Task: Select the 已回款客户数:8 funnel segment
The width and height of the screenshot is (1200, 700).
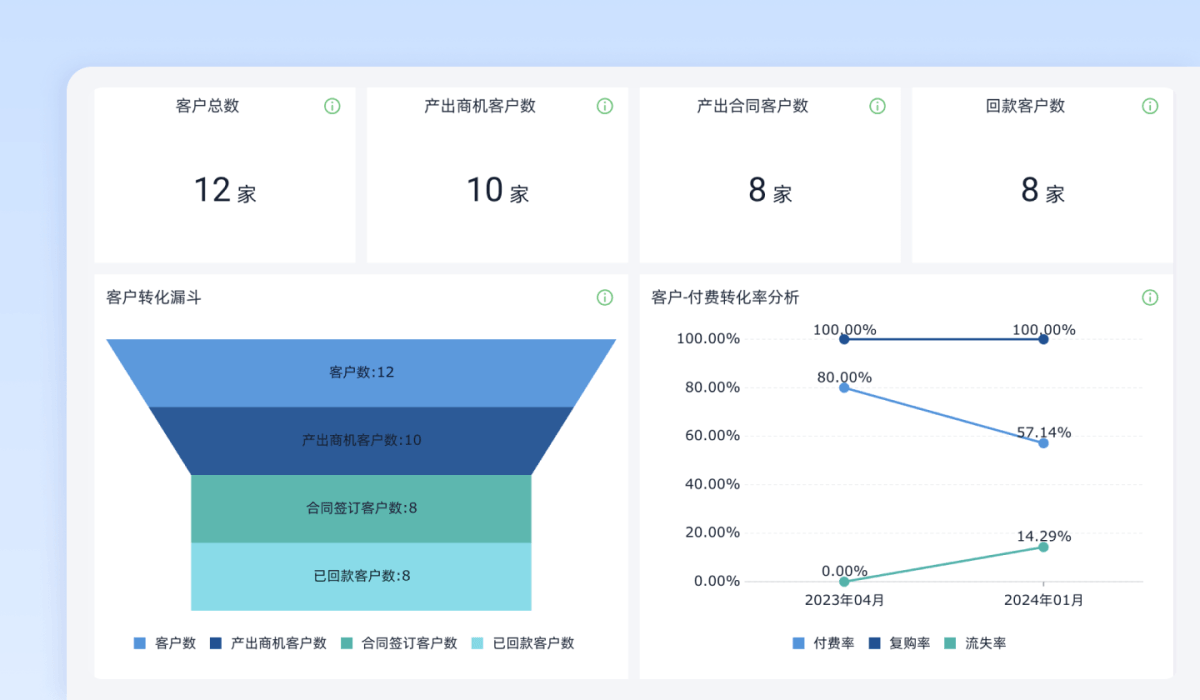Action: (x=361, y=577)
